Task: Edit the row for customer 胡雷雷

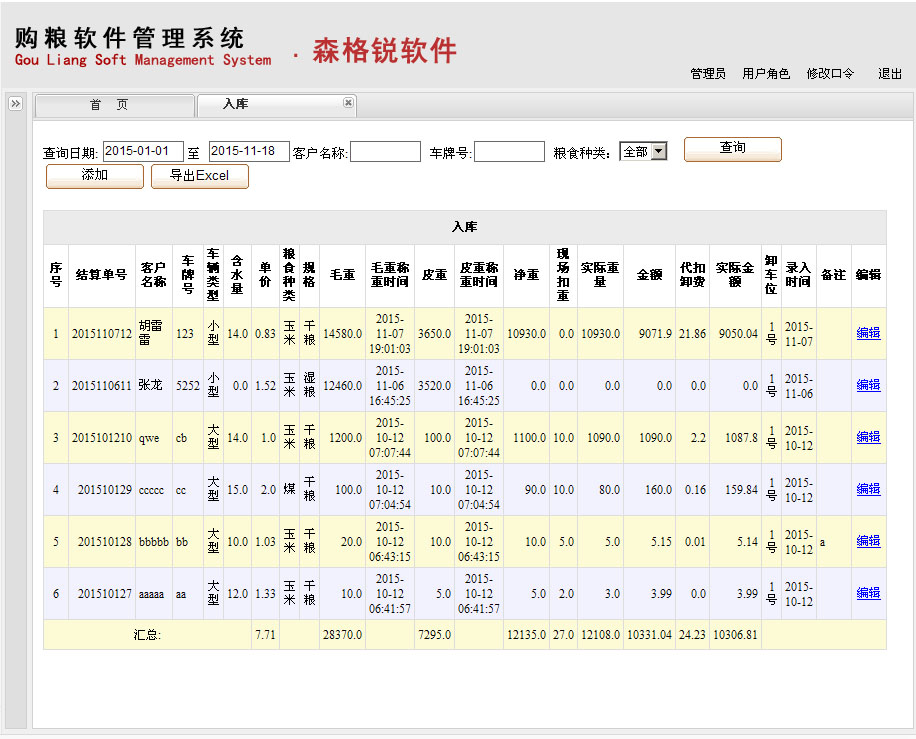Action: [868, 334]
